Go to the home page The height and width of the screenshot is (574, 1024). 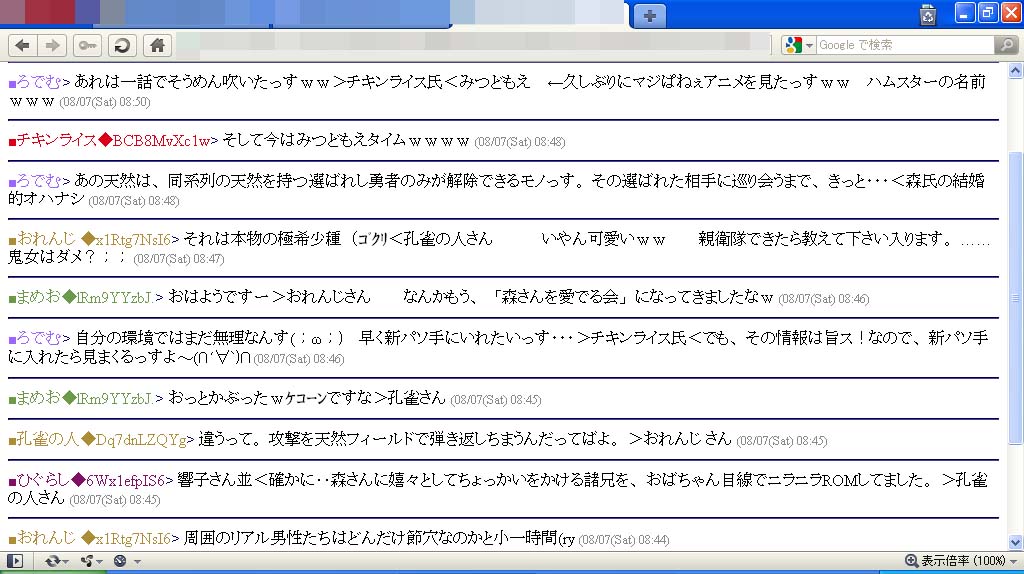pyautogui.click(x=157, y=45)
